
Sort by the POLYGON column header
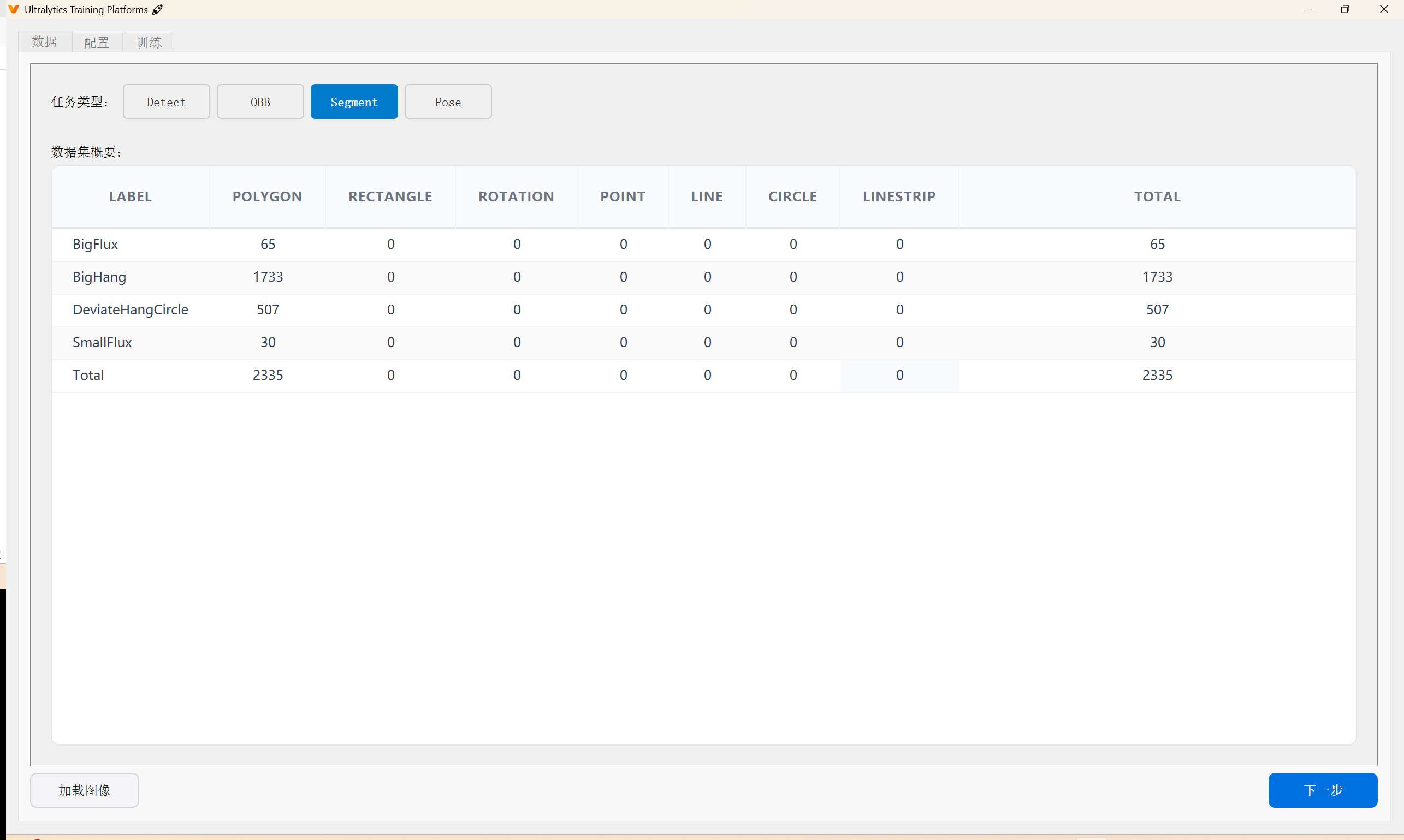(268, 196)
